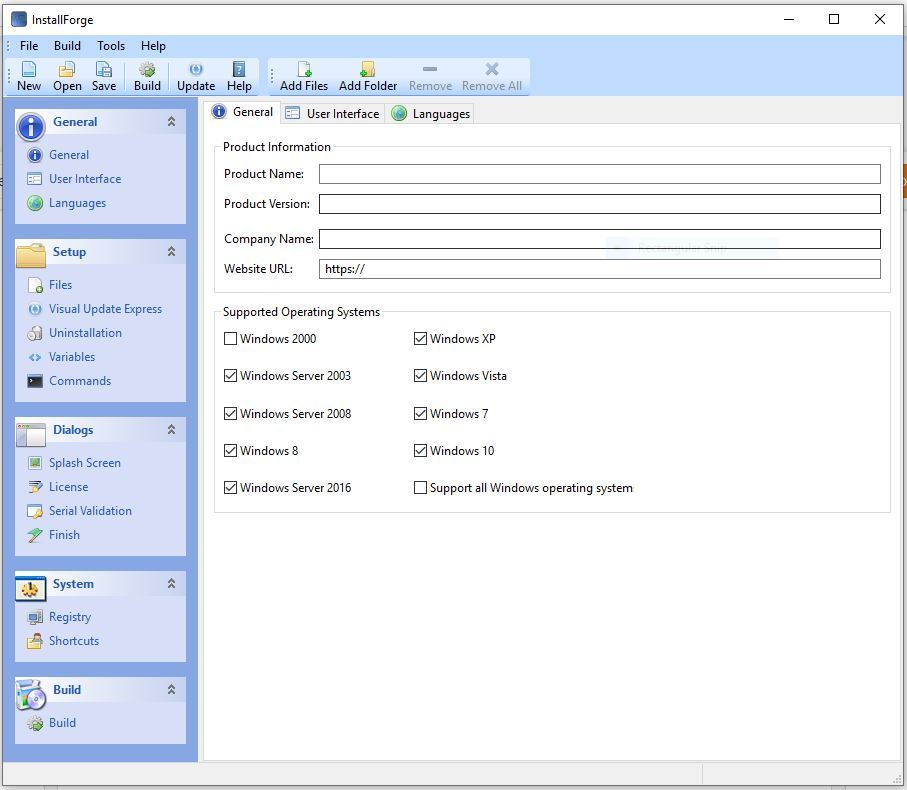Click the Help book toolbar icon
This screenshot has width=907, height=790.
239,69
